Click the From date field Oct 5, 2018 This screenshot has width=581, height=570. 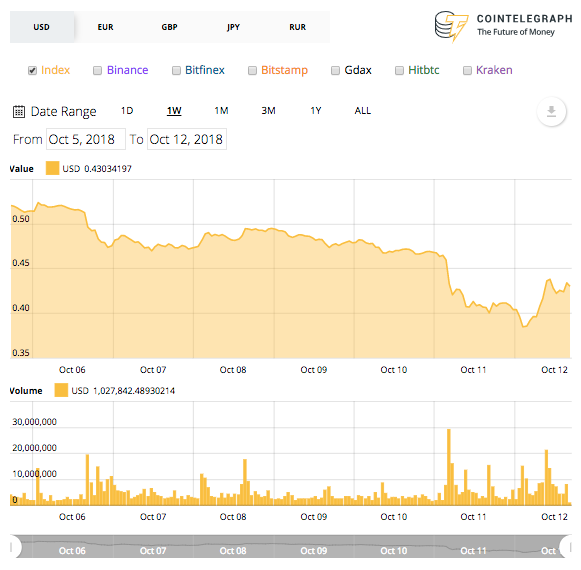pos(86,139)
